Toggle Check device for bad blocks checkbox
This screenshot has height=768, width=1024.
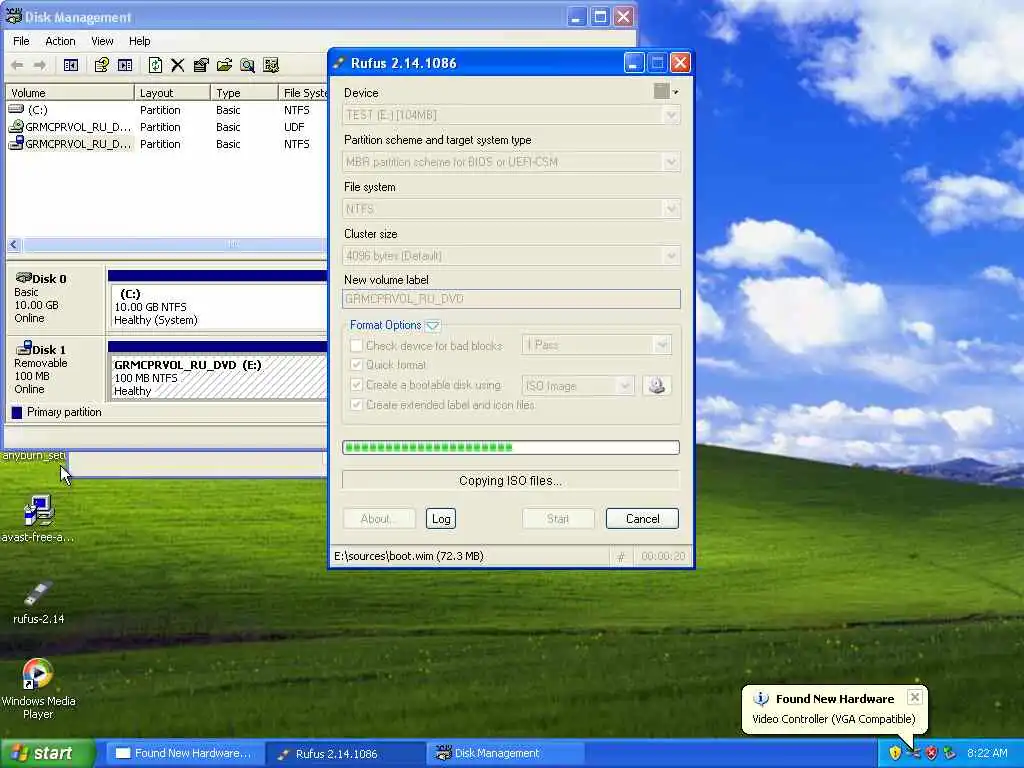click(x=356, y=345)
